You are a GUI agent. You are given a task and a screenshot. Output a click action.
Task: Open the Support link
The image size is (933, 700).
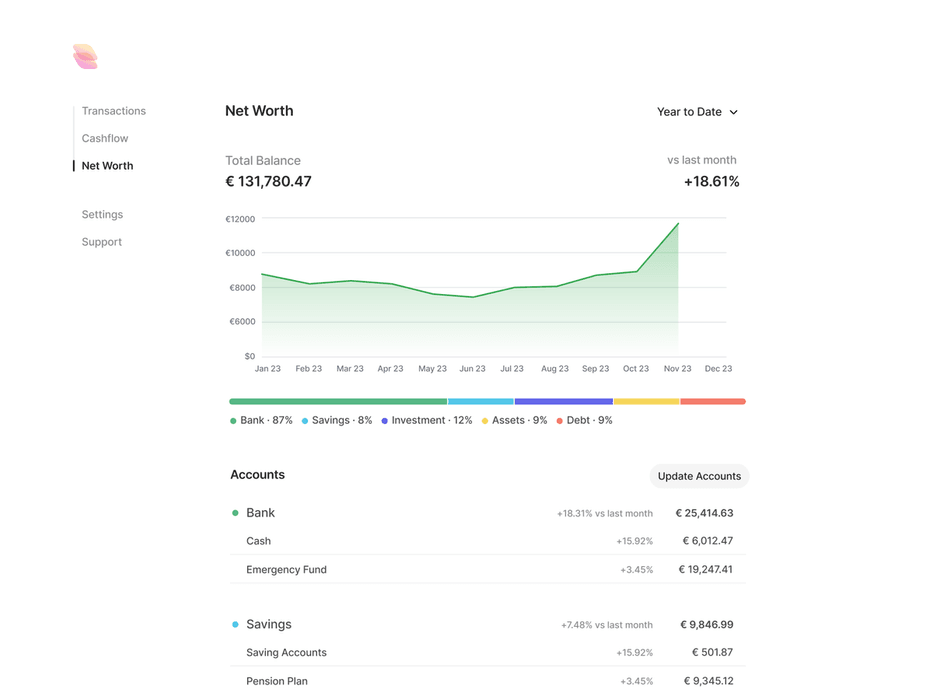pyautogui.click(x=102, y=242)
